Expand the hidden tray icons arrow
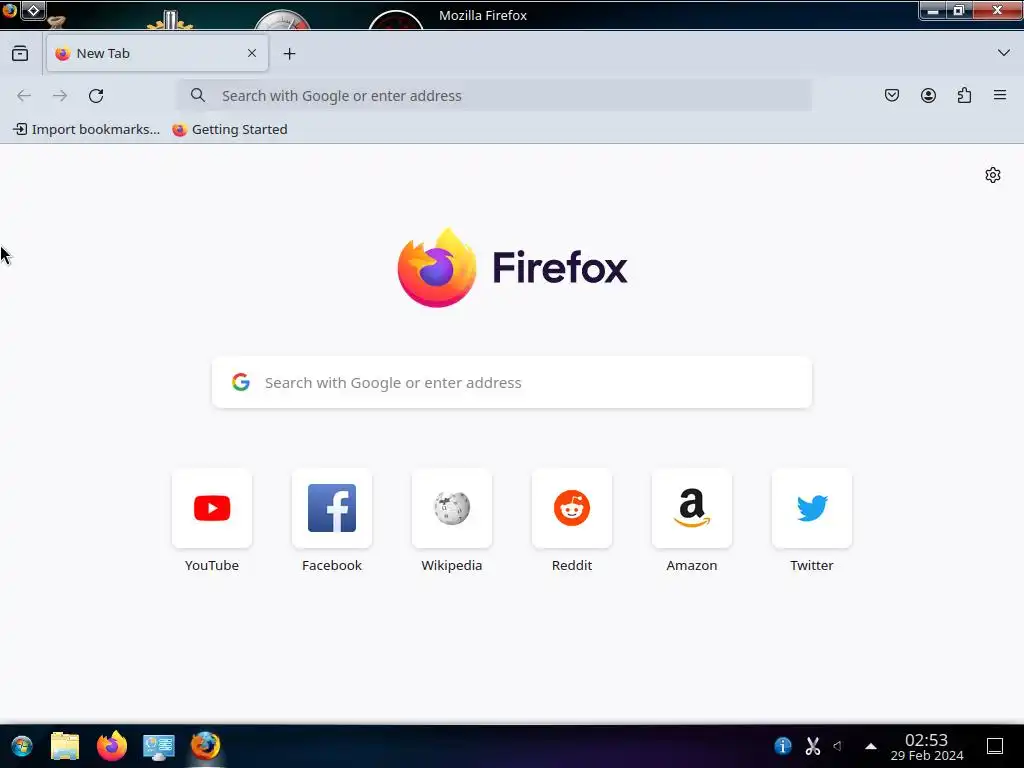Viewport: 1024px width, 768px height. [x=871, y=746]
